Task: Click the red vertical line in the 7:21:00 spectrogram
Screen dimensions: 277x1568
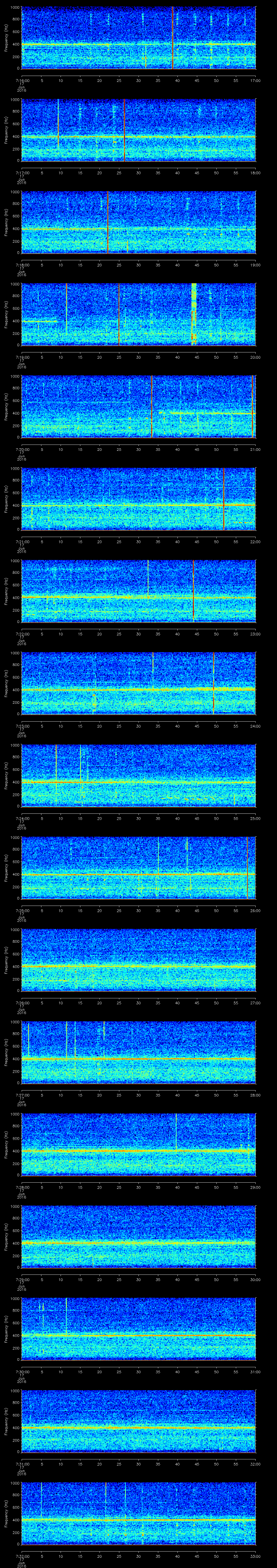Action: tap(224, 499)
